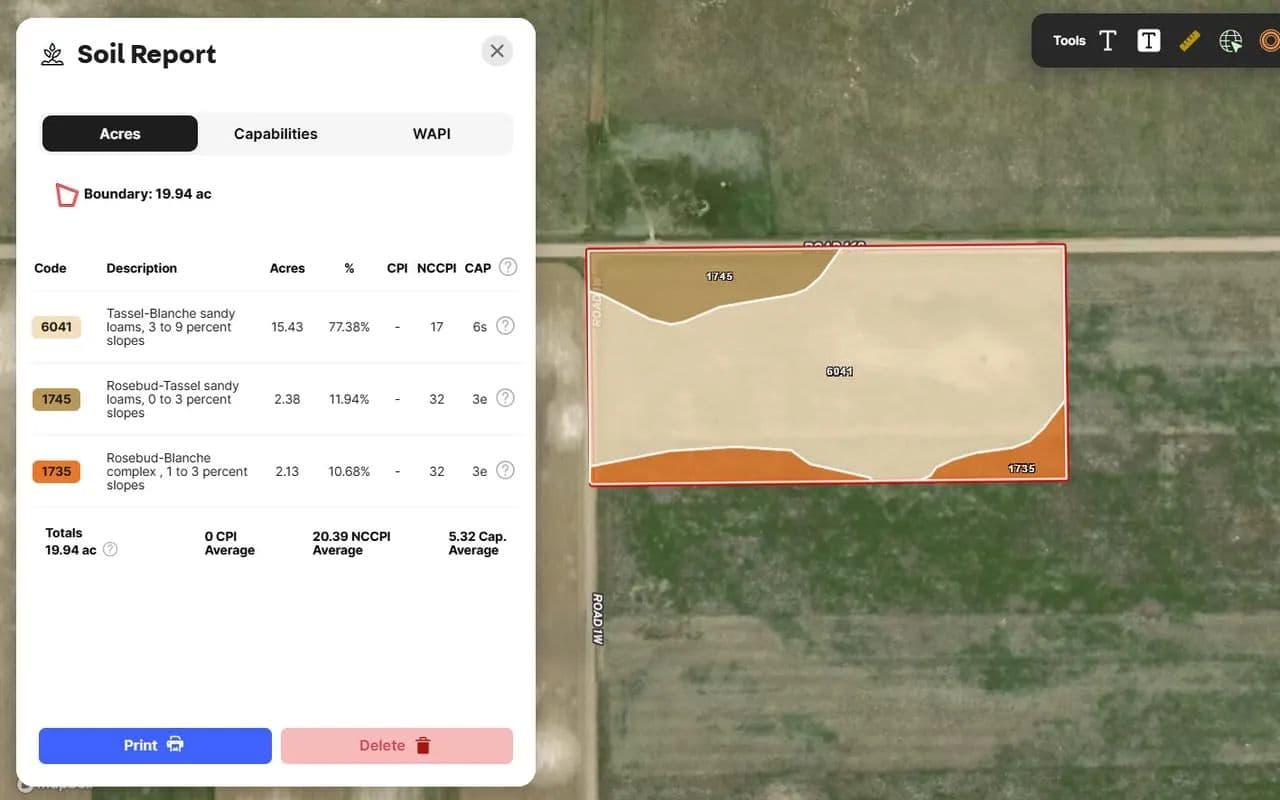Select the orange concentric rings tool
Viewport: 1280px width, 800px height.
coord(1269,41)
